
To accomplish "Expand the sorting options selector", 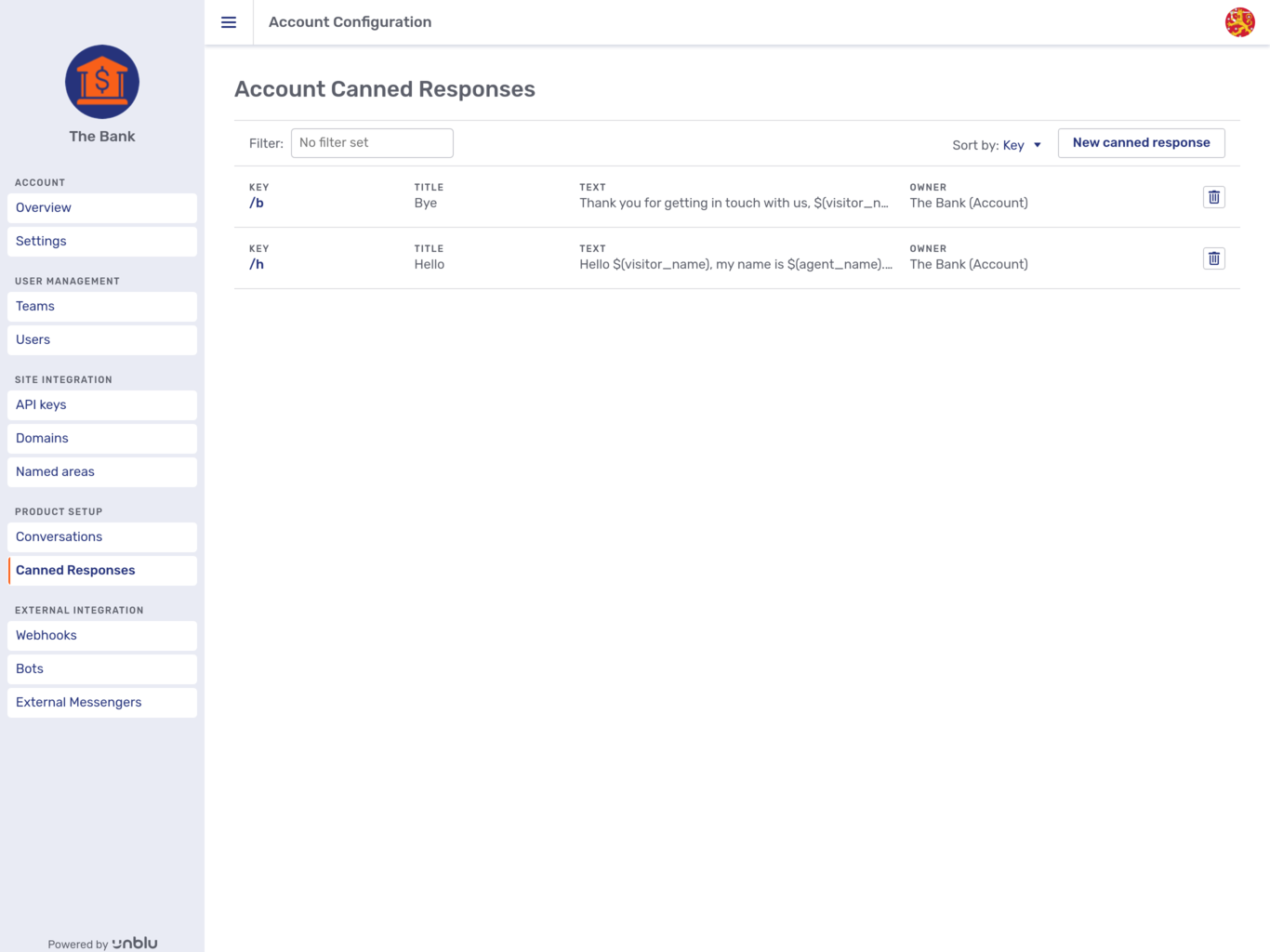I will (x=1020, y=145).
